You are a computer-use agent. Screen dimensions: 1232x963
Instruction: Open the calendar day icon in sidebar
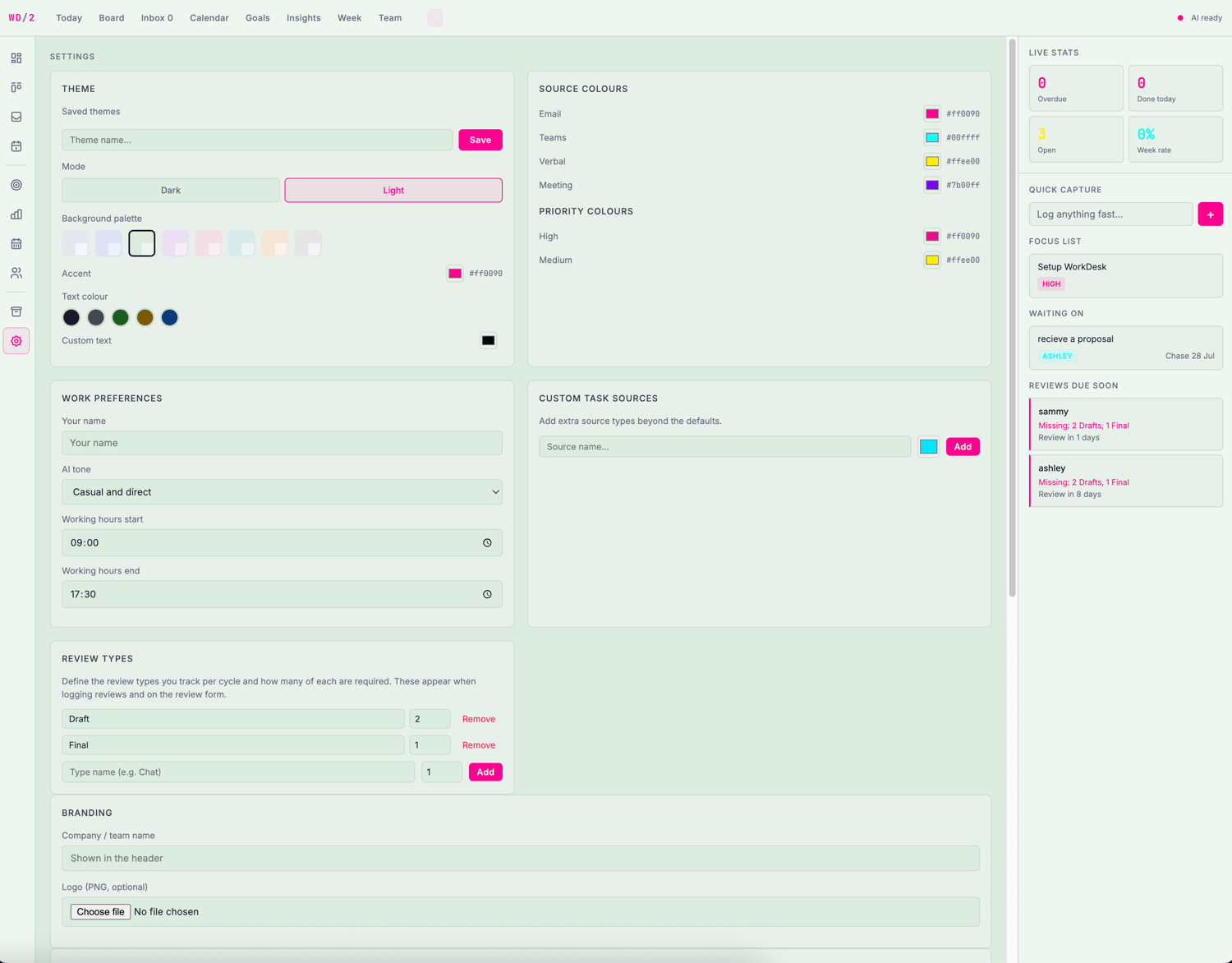click(x=16, y=146)
